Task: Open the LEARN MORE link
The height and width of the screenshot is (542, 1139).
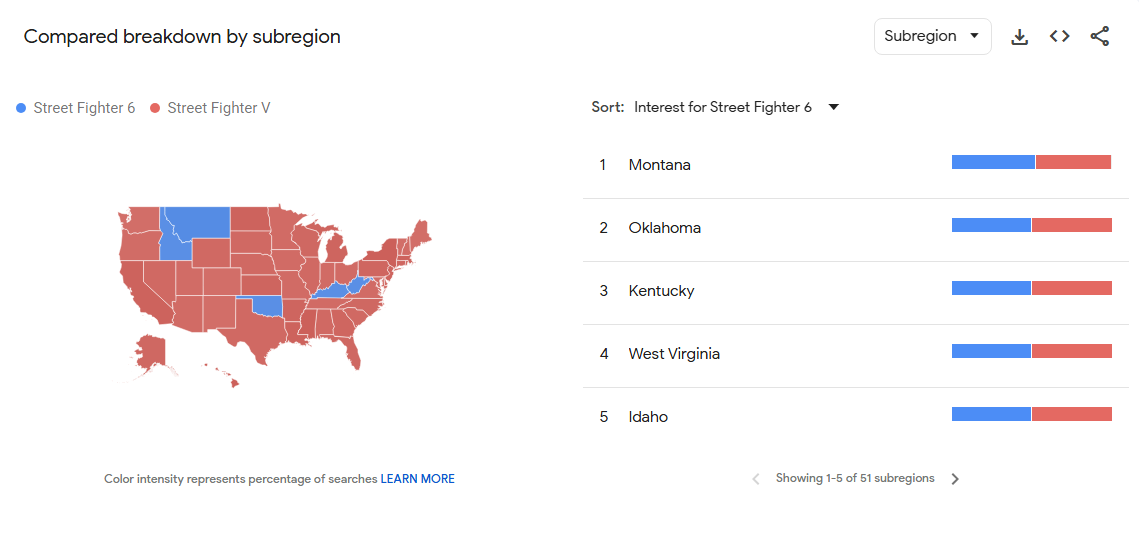Action: point(417,479)
